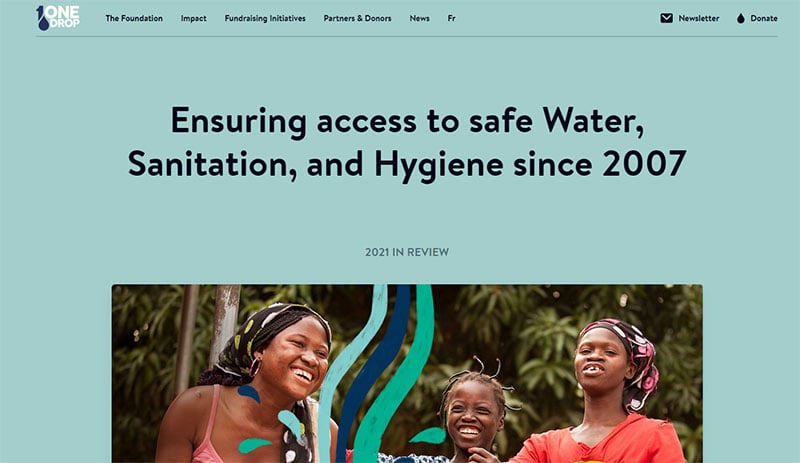Open the hero photo of smiling women

tap(407, 374)
